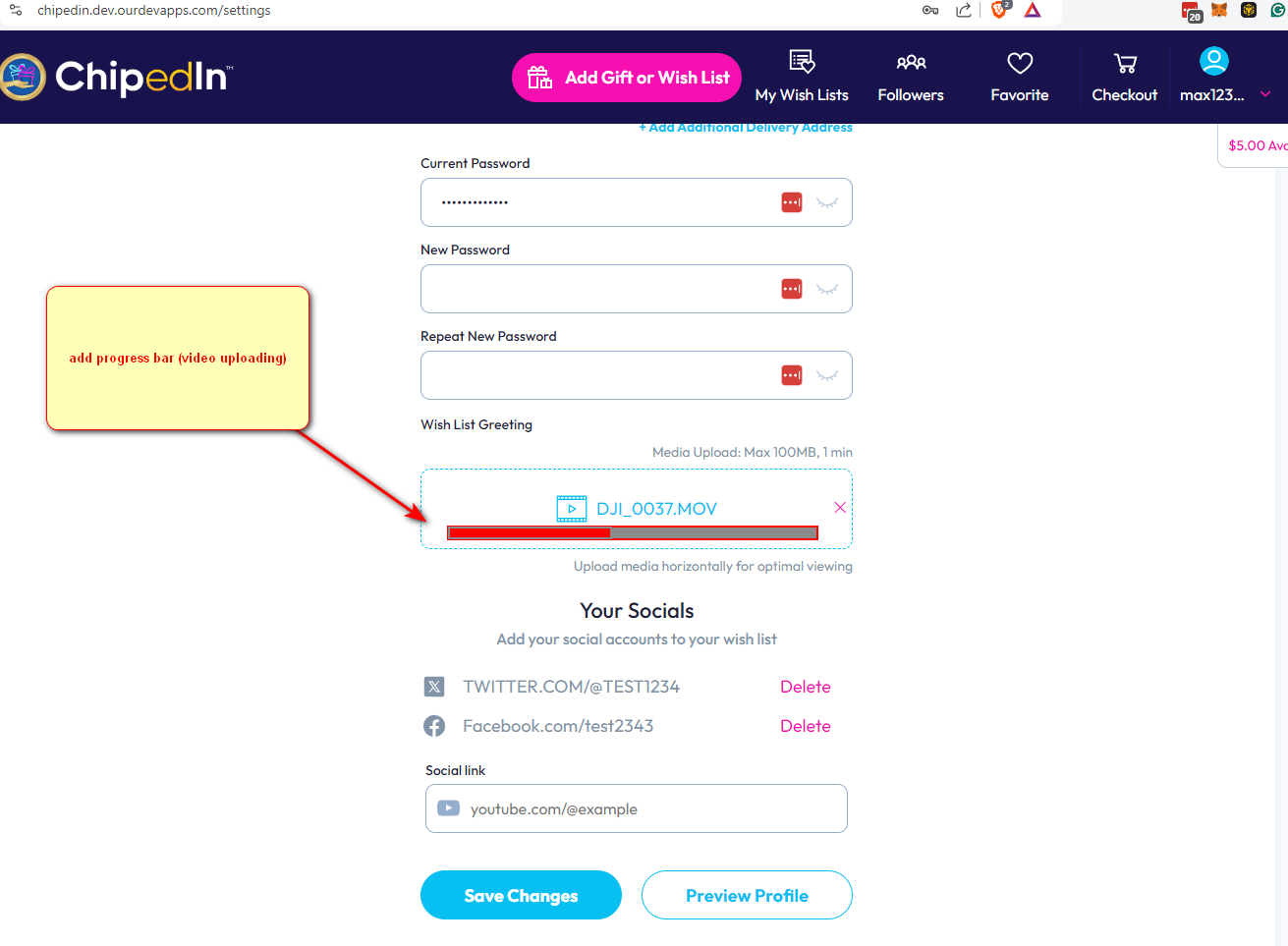Image resolution: width=1288 pixels, height=946 pixels.
Task: Show New Password with eye toggle
Action: point(827,289)
